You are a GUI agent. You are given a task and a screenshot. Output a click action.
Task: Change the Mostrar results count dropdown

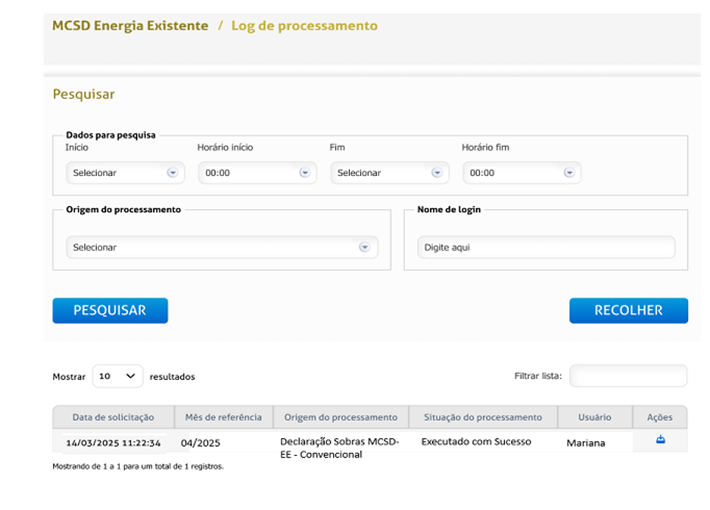119,377
